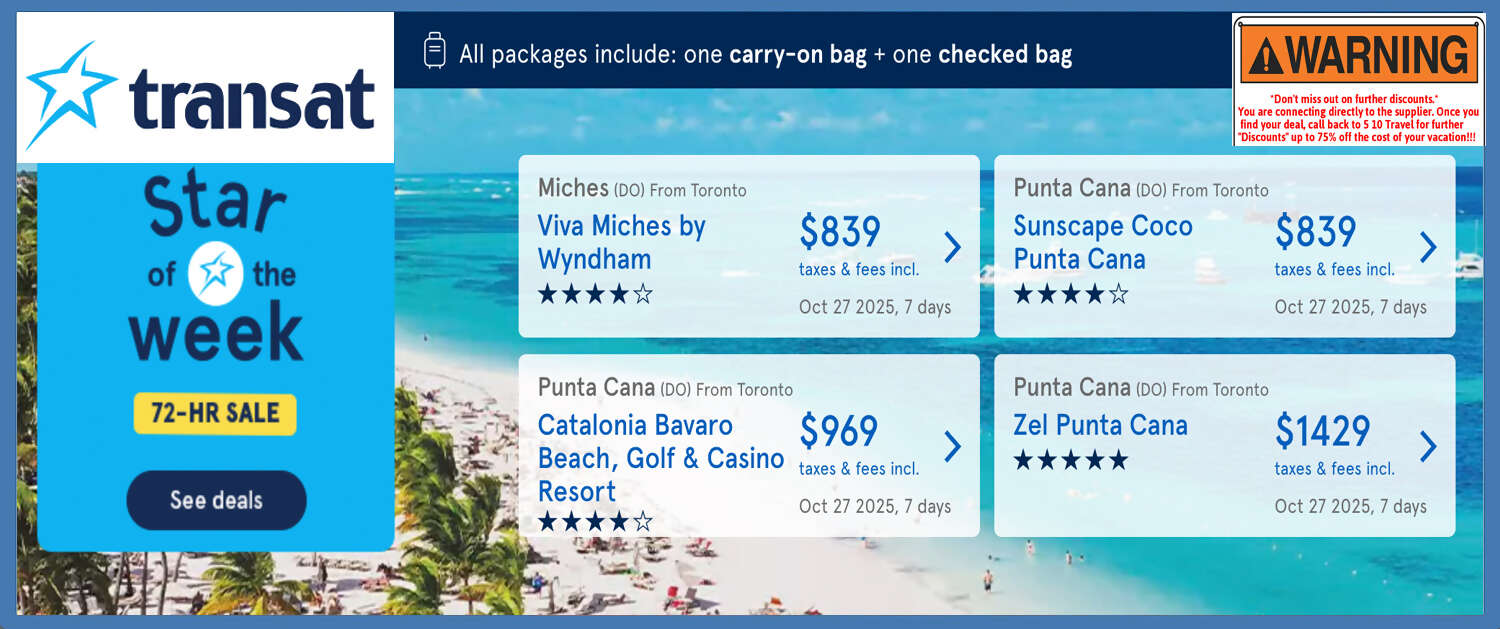1500x629 pixels.
Task: Open the Zel Punta Cana hotel link
Action: (1100, 425)
